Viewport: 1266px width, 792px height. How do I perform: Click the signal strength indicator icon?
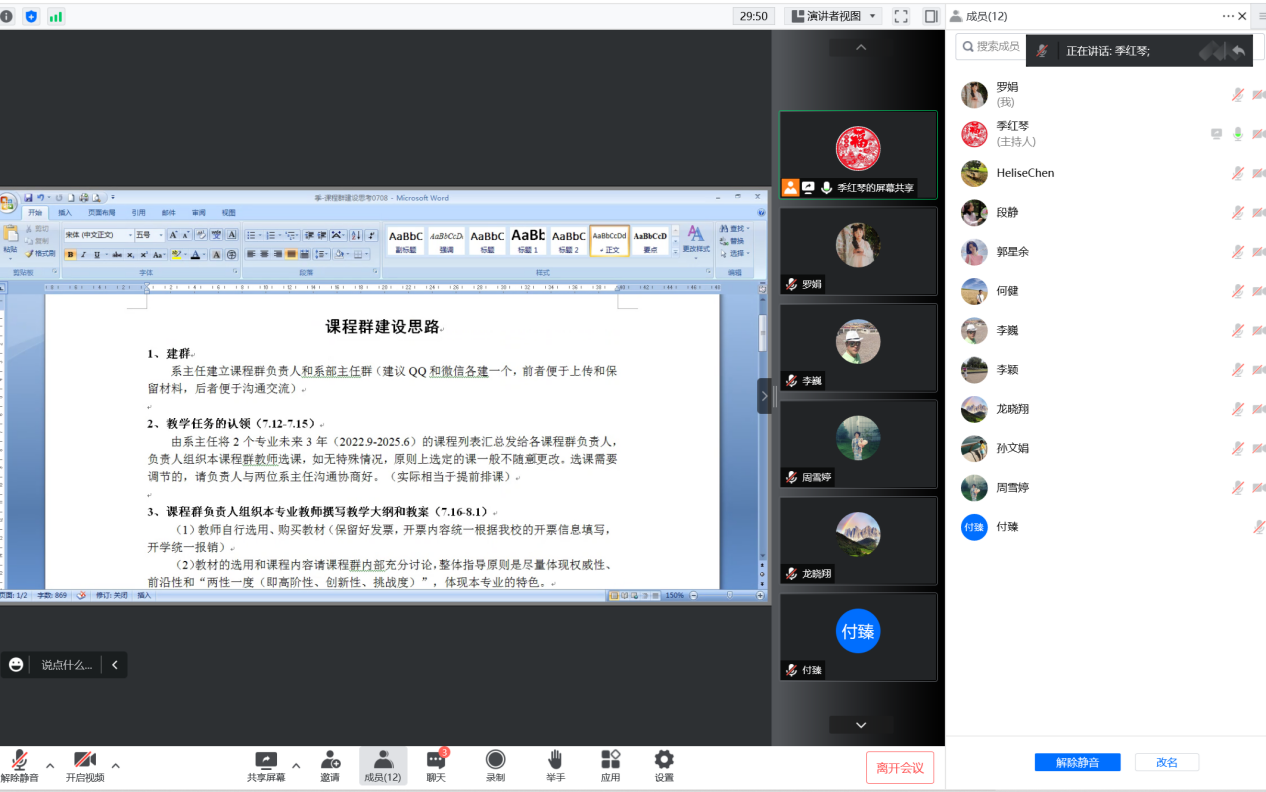55,16
